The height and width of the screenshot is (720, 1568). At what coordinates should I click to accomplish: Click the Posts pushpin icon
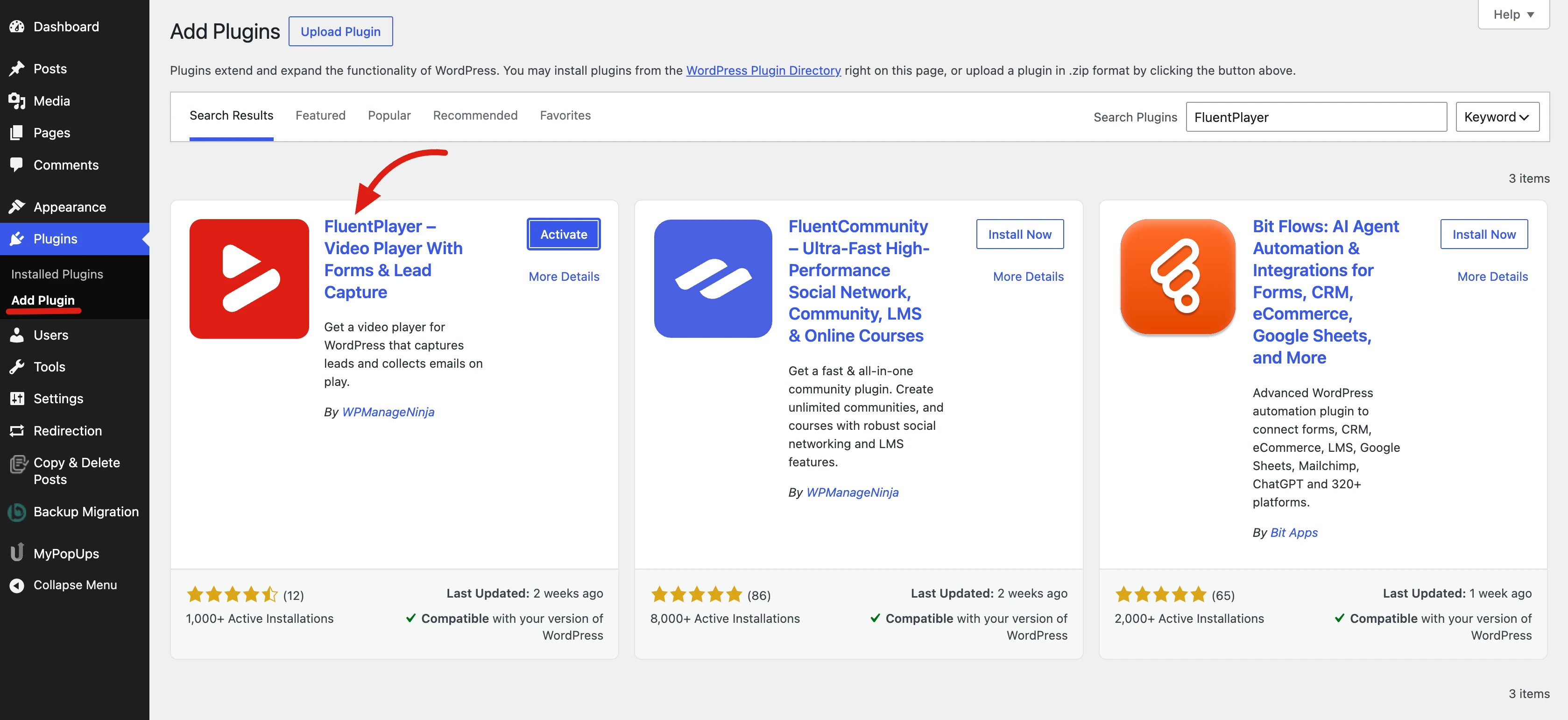click(17, 69)
